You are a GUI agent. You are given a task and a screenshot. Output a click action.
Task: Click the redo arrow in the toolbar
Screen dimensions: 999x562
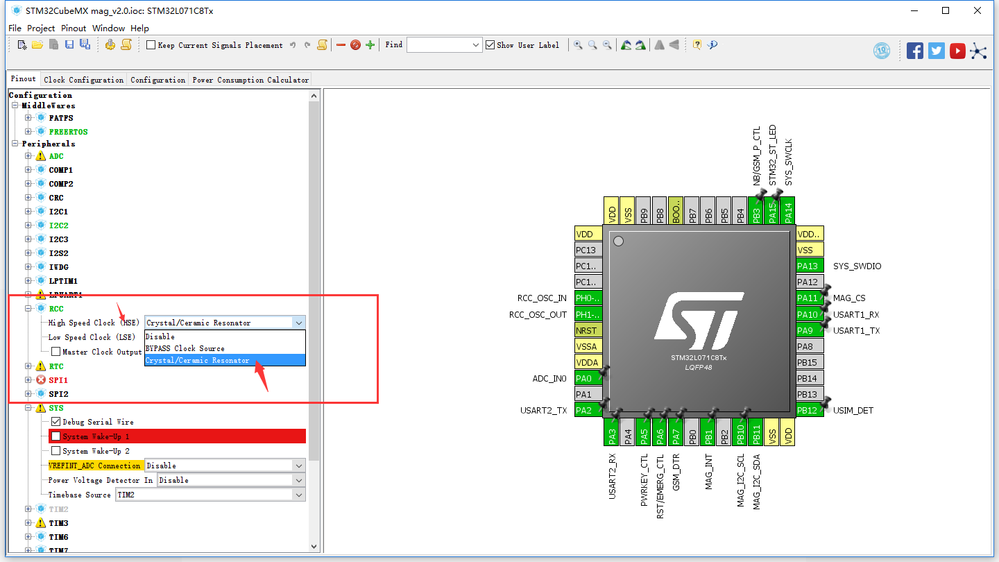(307, 45)
